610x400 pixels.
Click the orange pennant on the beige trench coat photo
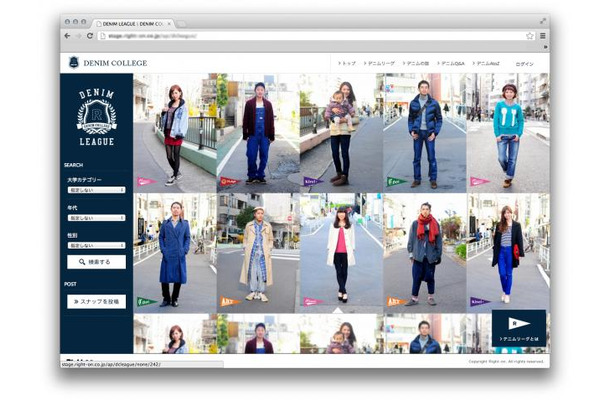(230, 302)
